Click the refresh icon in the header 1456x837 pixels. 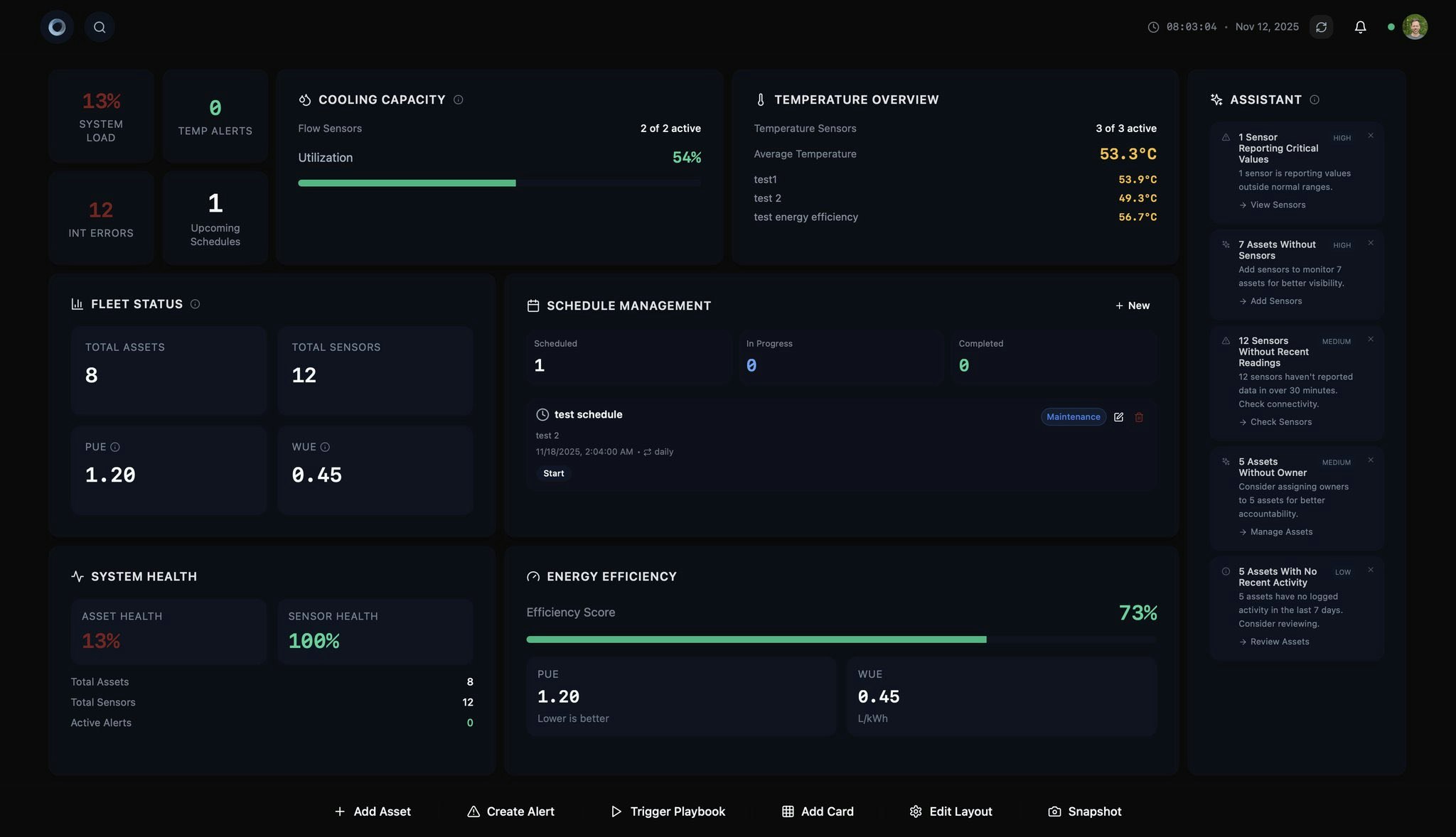1321,27
